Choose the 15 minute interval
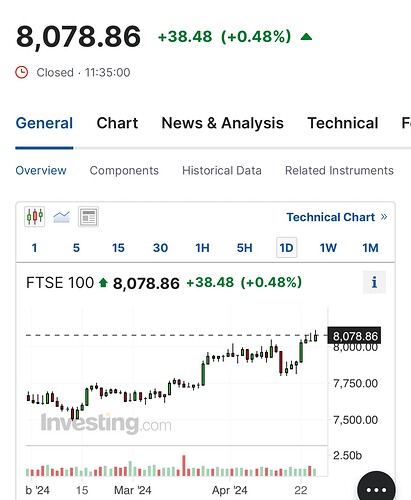411x500 pixels. click(x=118, y=248)
